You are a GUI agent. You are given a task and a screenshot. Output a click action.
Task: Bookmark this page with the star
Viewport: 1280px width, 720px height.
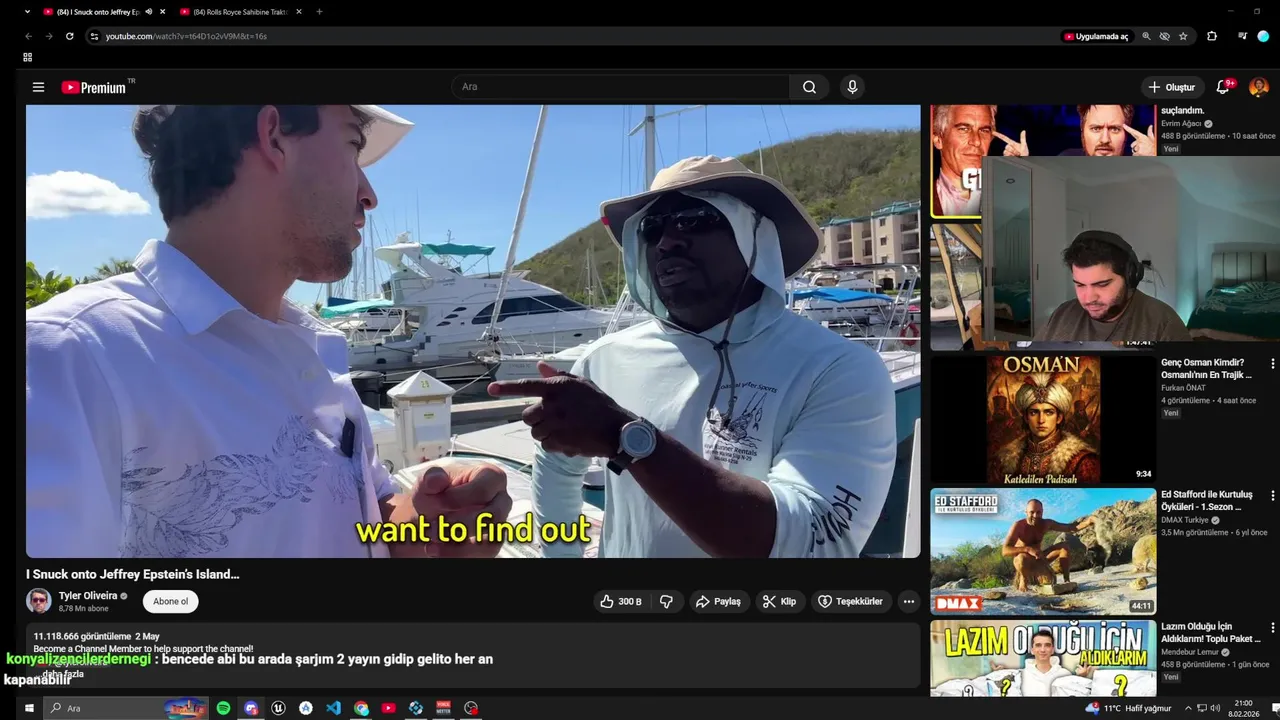(x=1183, y=36)
